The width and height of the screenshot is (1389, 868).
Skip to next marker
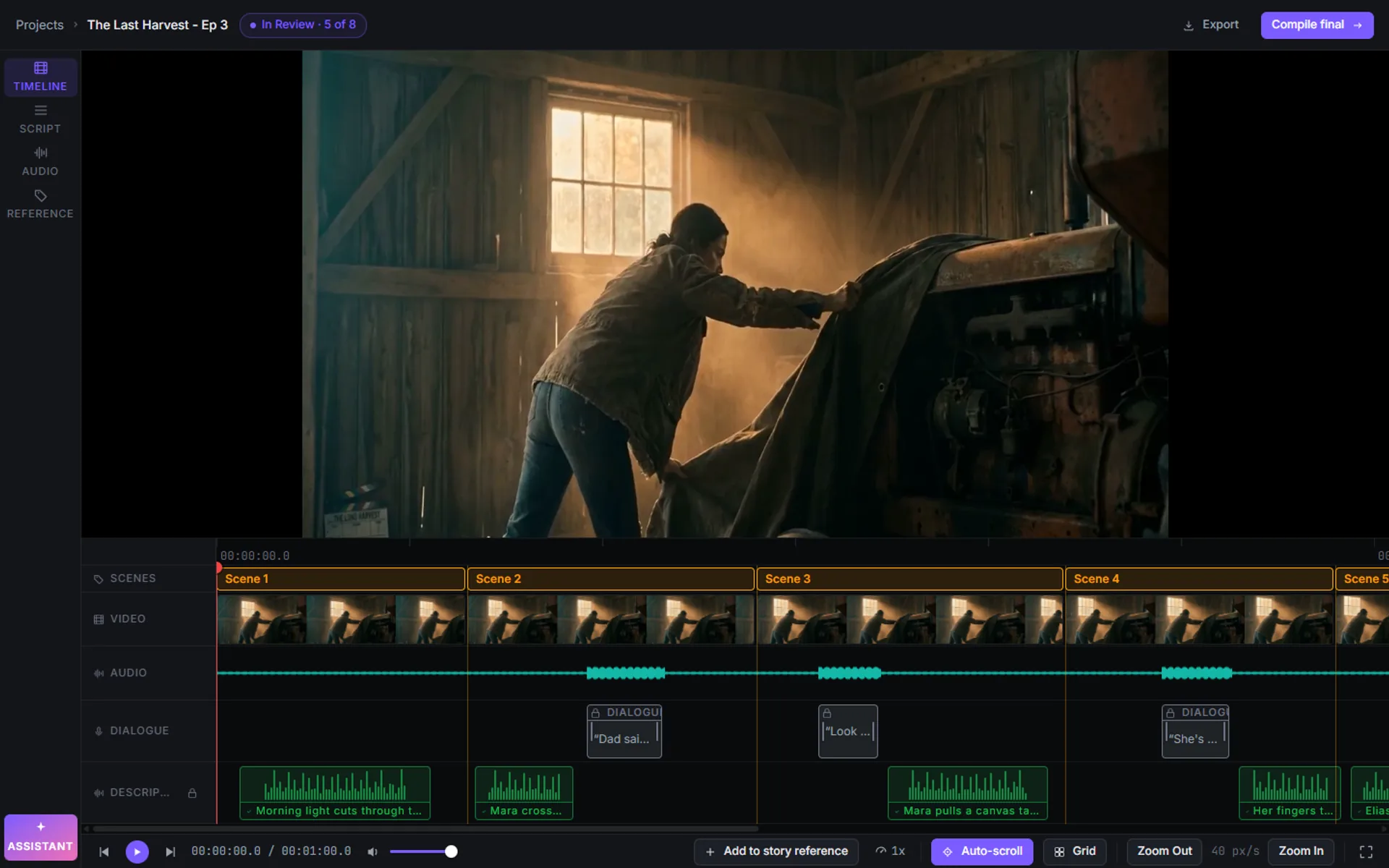point(170,851)
